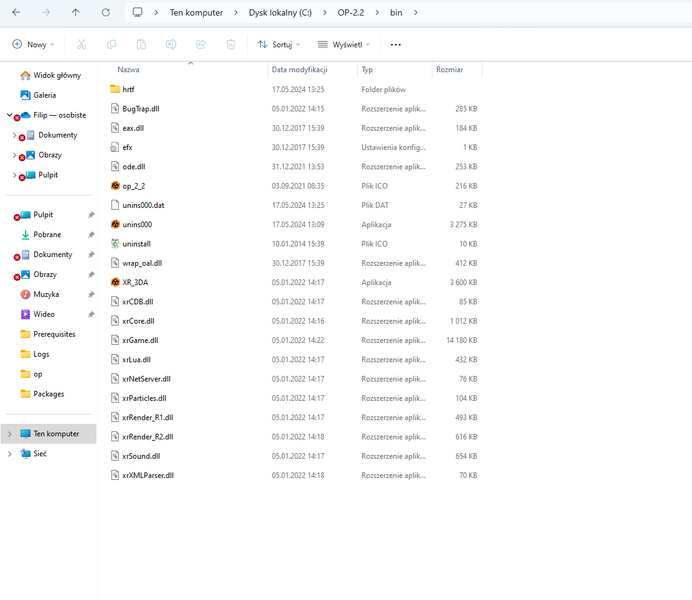Click the hrtf folder icon
This screenshot has height=600, width=692.
point(115,89)
